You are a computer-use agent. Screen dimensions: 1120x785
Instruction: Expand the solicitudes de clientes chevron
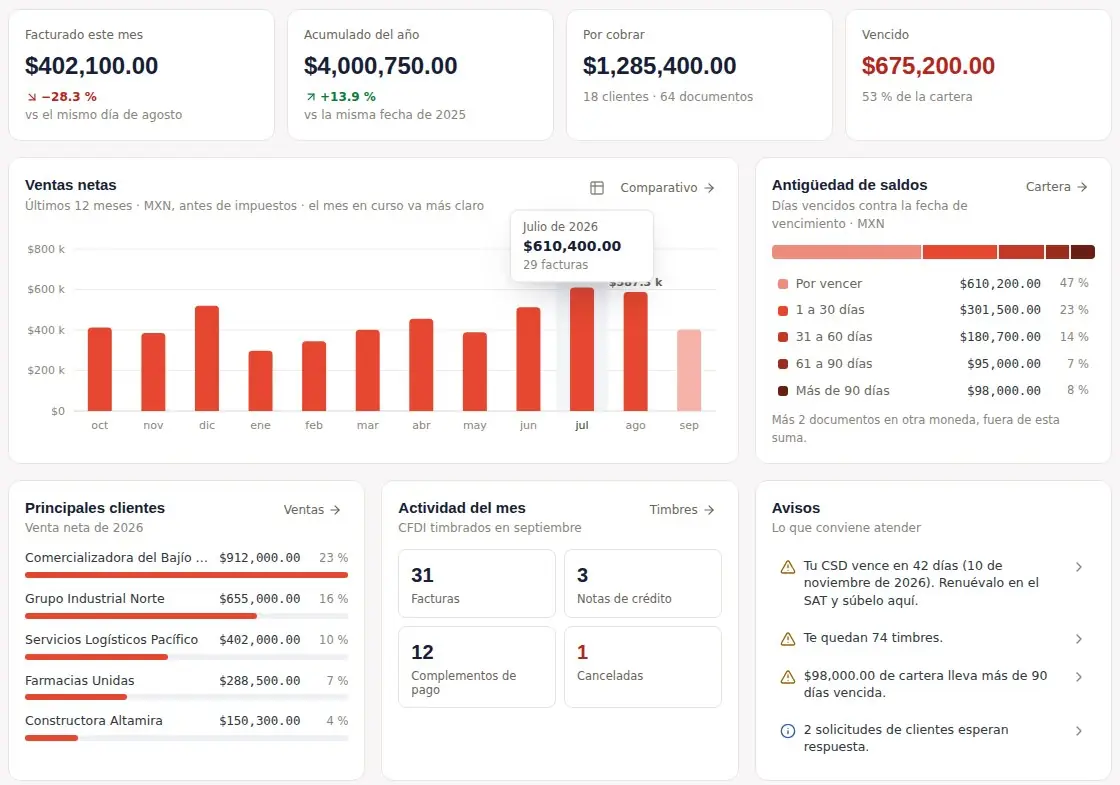[1079, 731]
